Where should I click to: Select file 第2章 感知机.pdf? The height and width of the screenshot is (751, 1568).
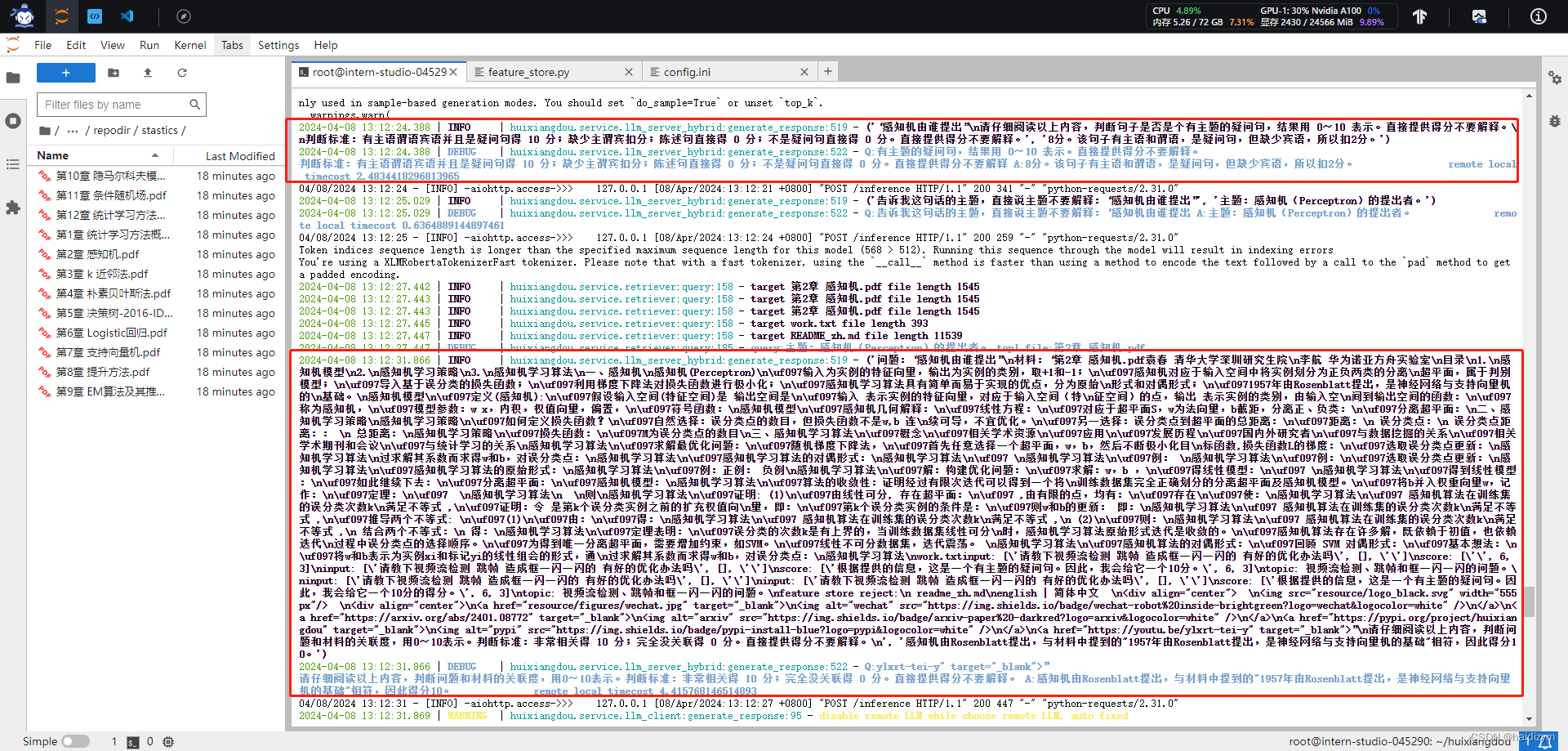(158, 254)
